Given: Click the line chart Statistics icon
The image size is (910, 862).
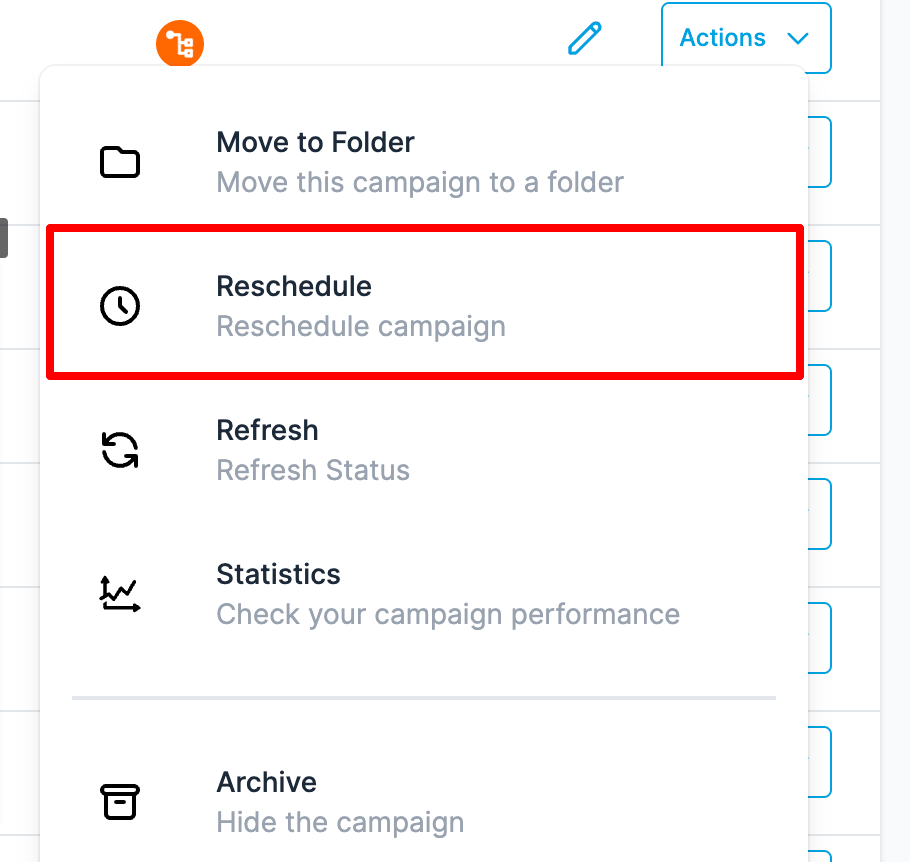Looking at the screenshot, I should pos(120,594).
